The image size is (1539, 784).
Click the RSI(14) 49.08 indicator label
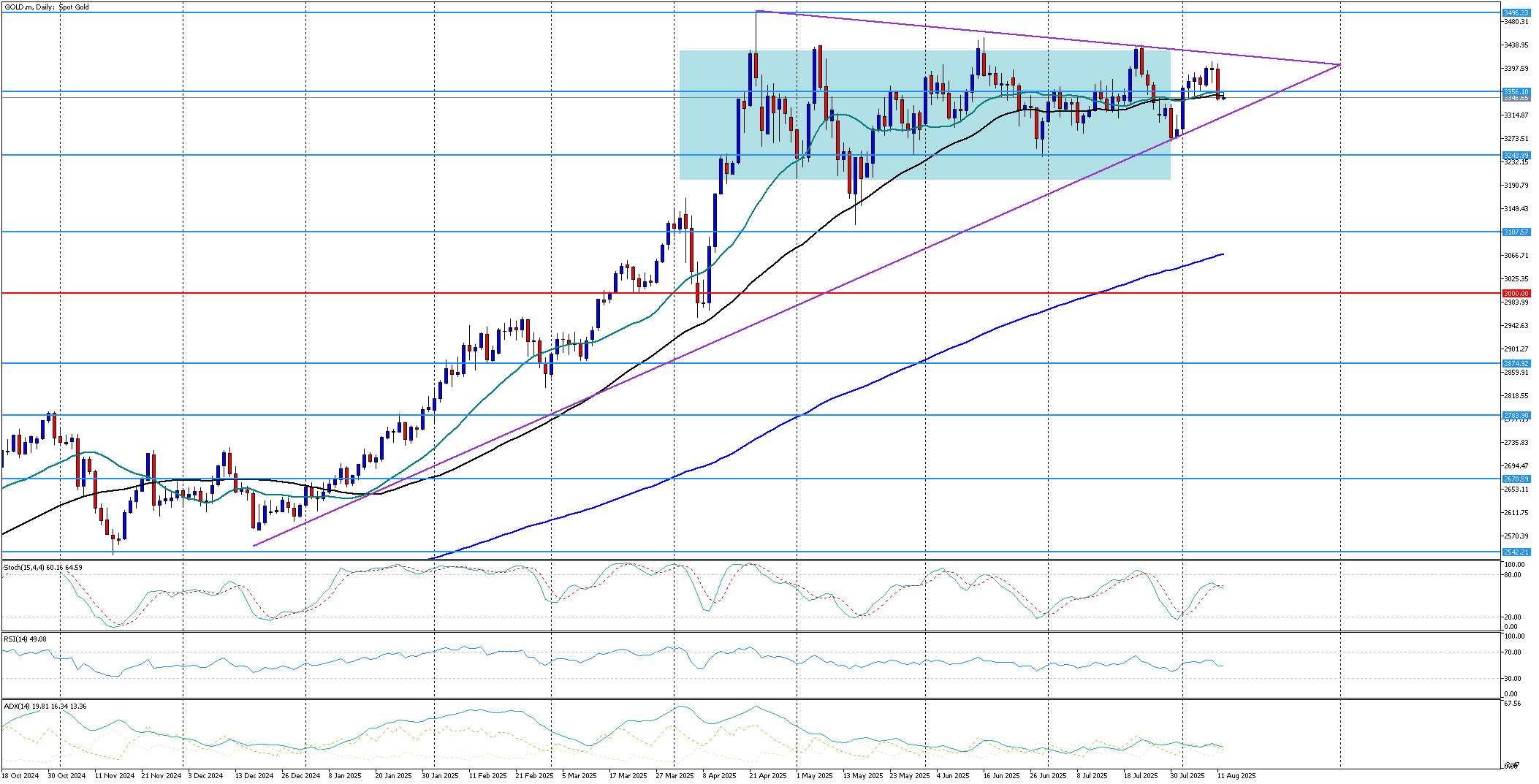coord(26,639)
